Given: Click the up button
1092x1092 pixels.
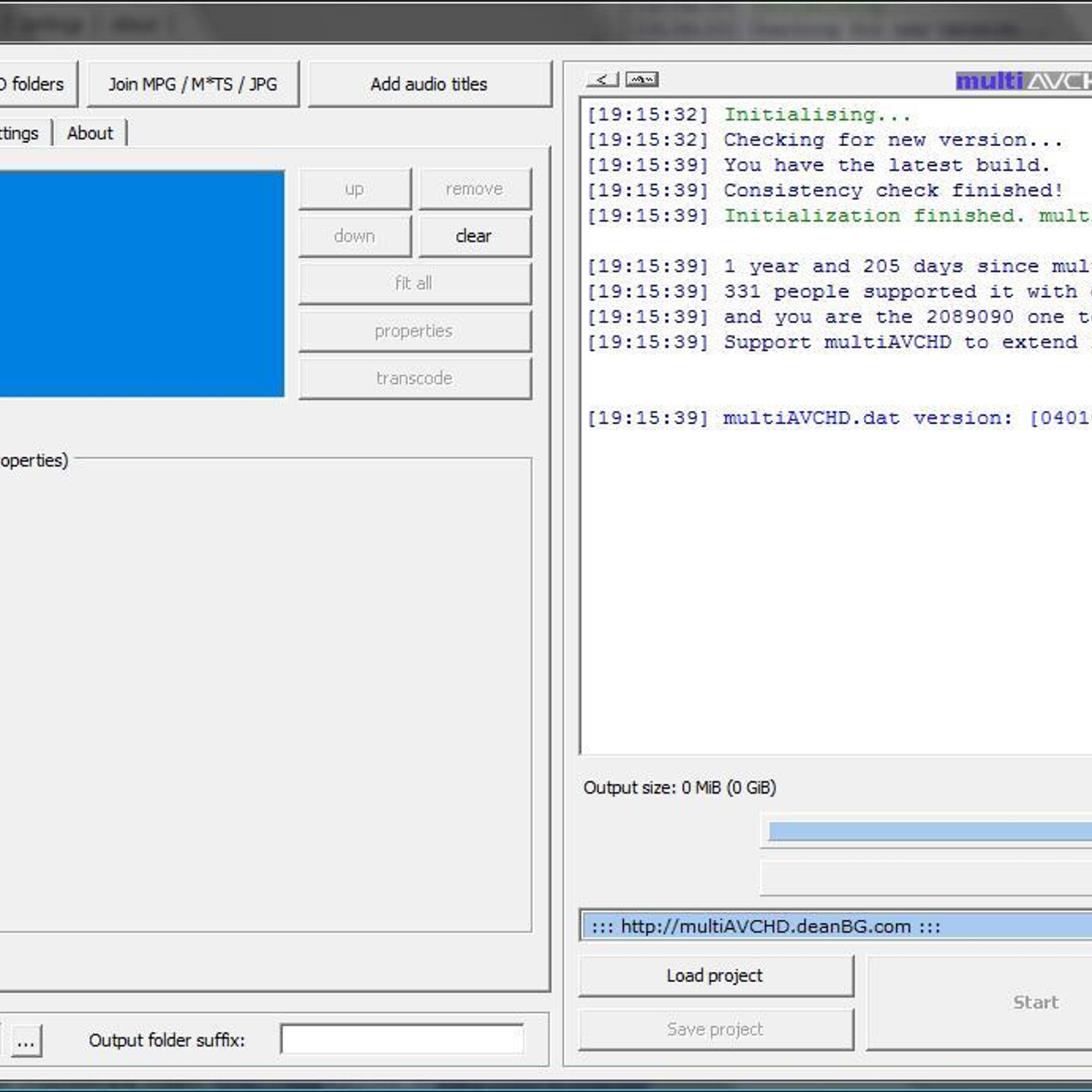Looking at the screenshot, I should [x=354, y=189].
